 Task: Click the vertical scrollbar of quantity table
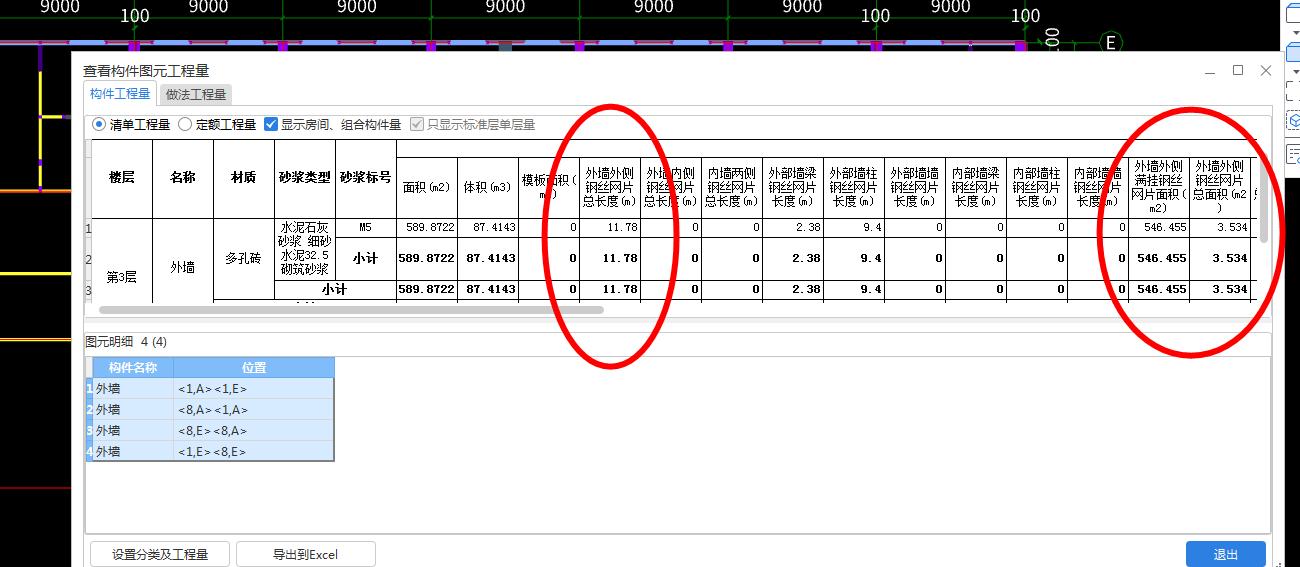(x=1264, y=201)
